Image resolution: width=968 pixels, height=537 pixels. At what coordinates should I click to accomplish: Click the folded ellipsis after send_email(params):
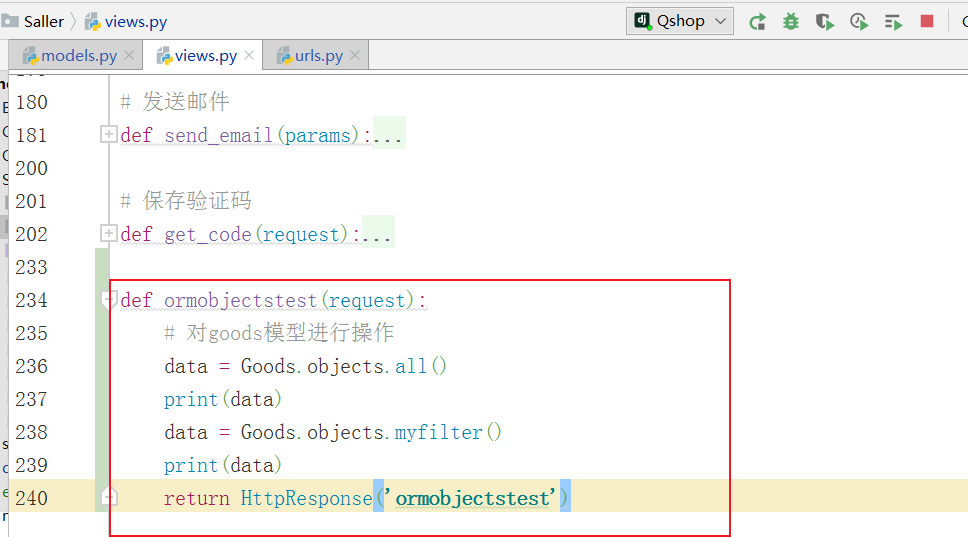389,135
